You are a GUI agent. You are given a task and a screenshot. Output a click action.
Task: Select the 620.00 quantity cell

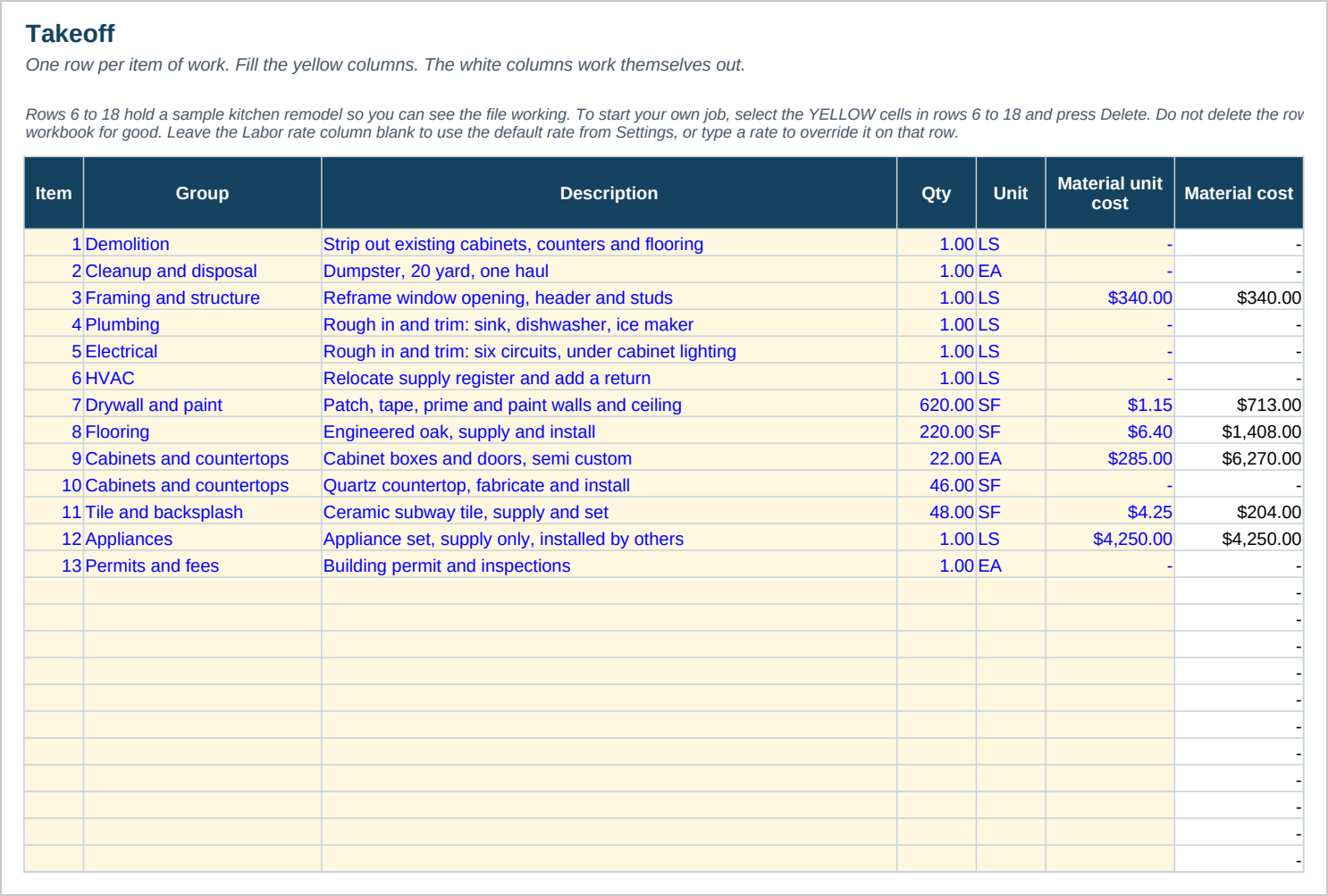(x=937, y=405)
